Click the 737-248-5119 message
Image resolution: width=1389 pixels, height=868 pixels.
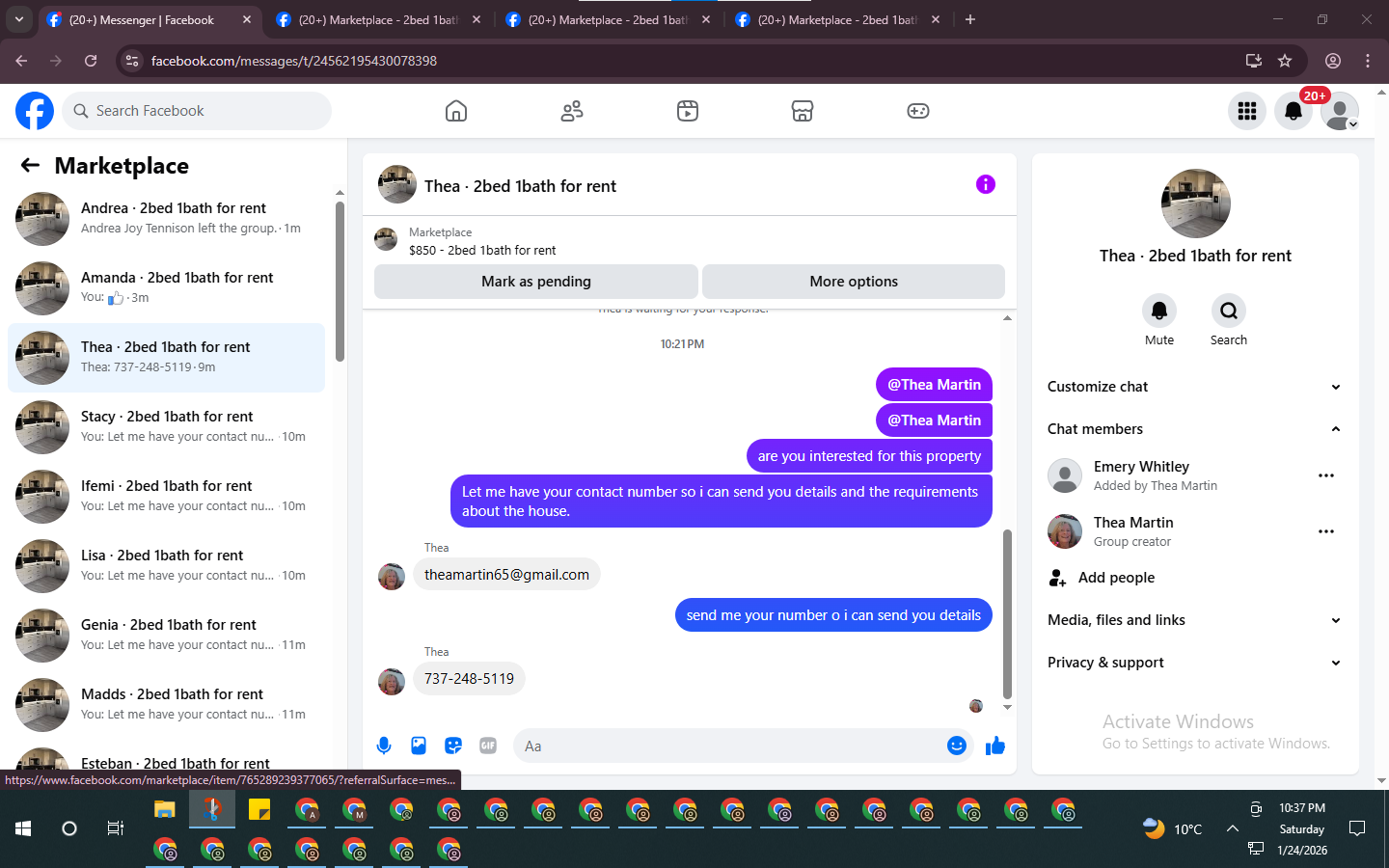point(469,679)
